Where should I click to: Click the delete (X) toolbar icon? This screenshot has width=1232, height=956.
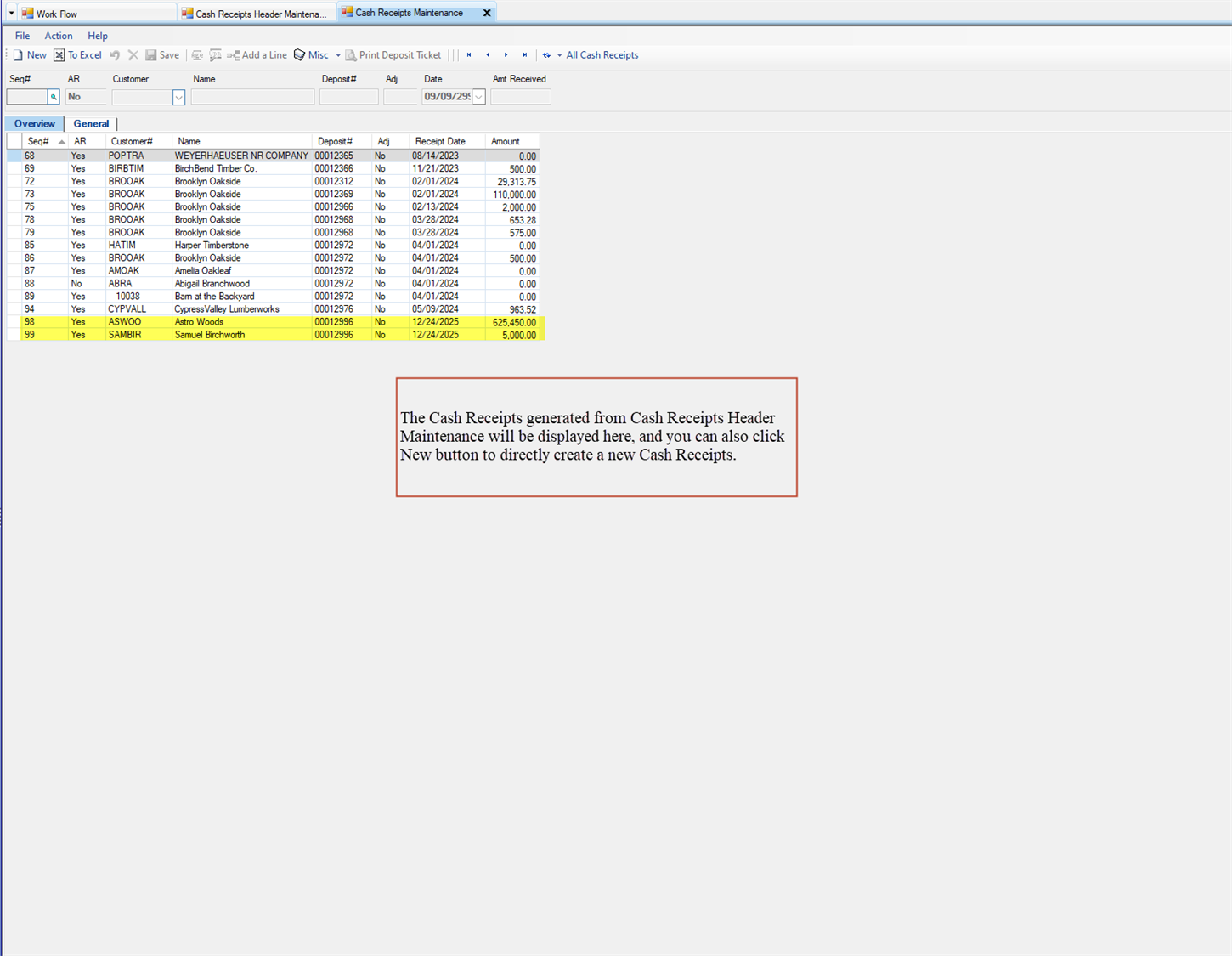click(133, 54)
